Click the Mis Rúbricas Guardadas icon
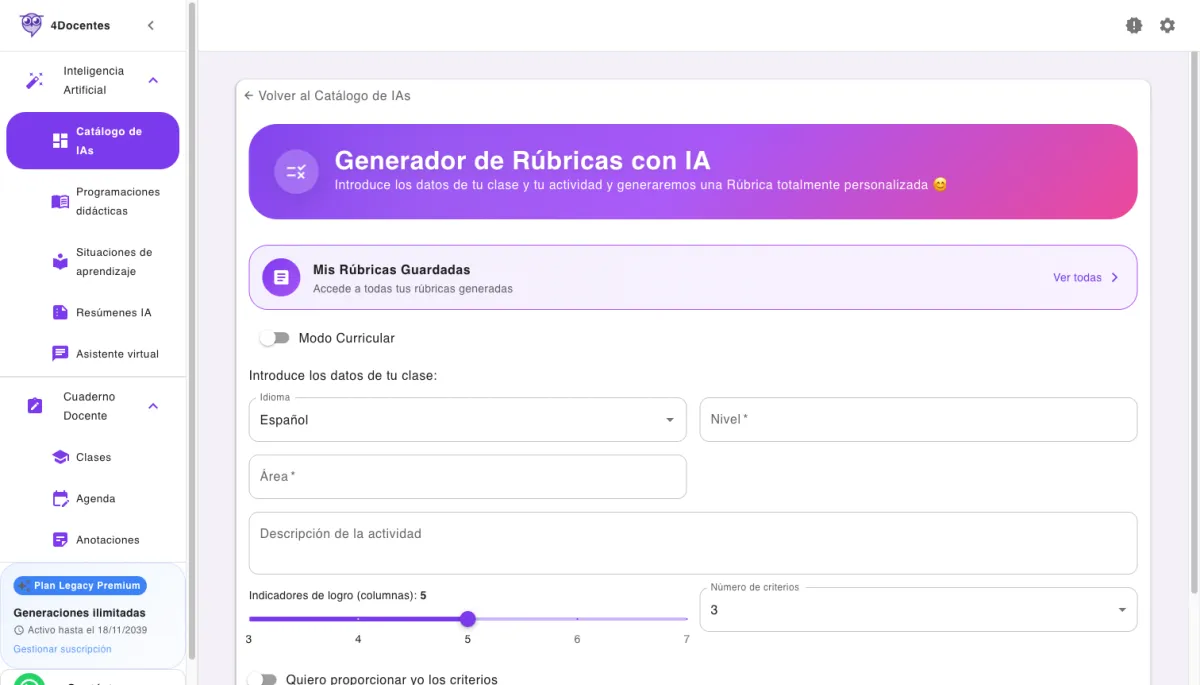The image size is (1200, 685). (280, 277)
